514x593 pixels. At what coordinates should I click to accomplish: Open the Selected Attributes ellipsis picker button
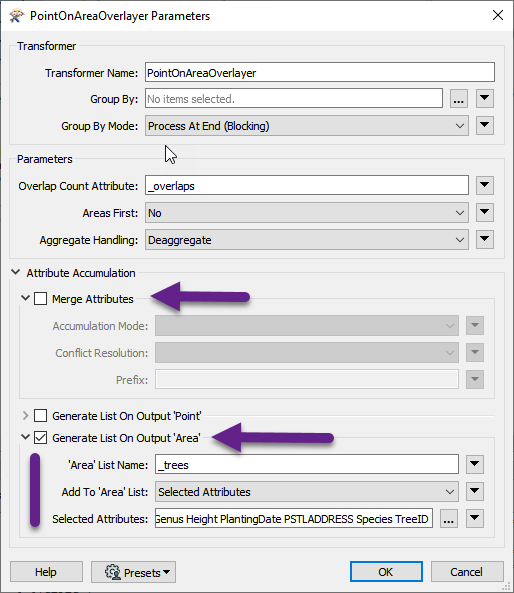pos(449,518)
